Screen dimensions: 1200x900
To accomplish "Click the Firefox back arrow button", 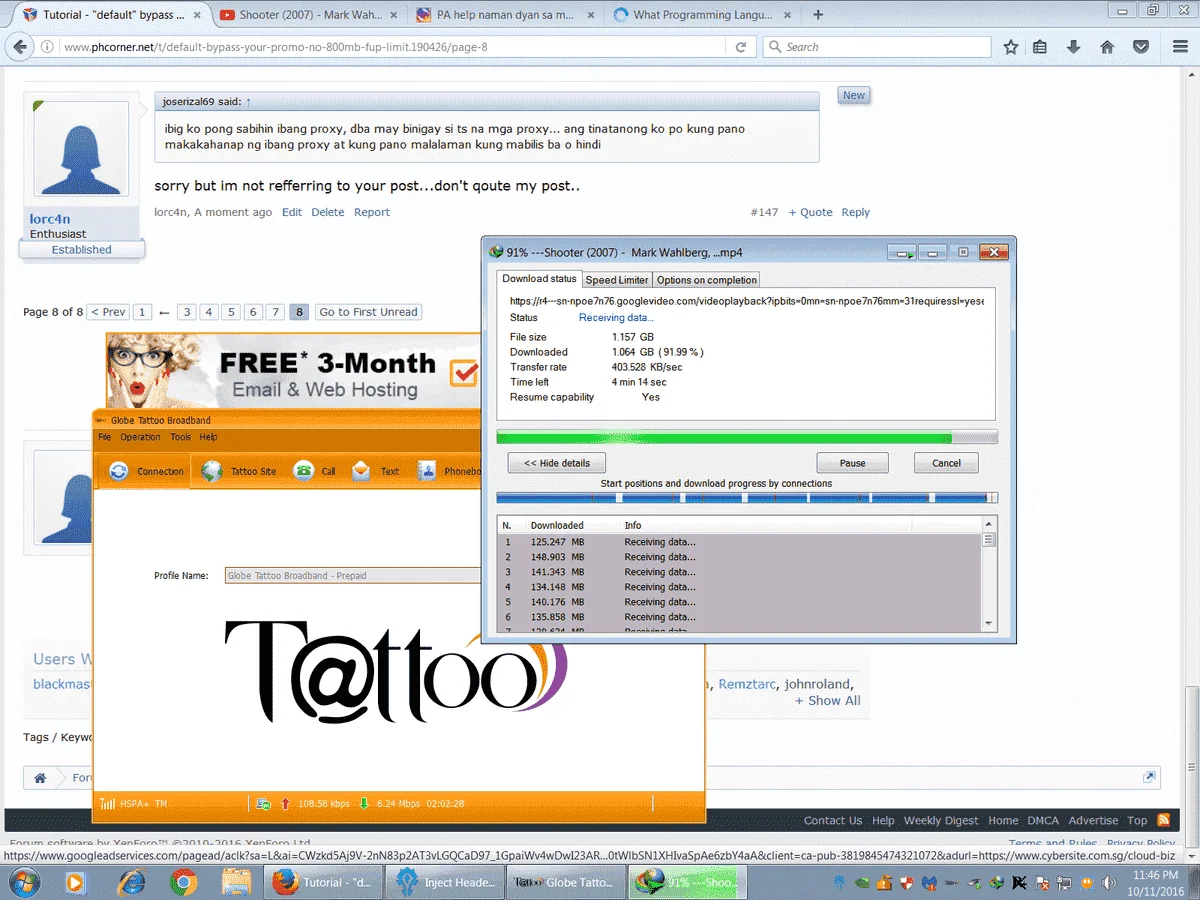I will [20, 47].
